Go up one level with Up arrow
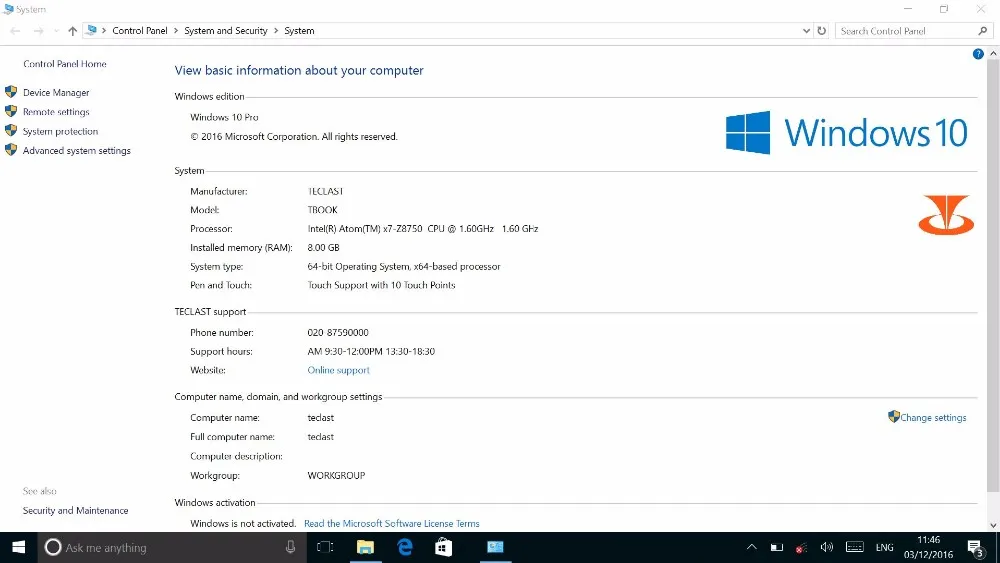 tap(73, 31)
